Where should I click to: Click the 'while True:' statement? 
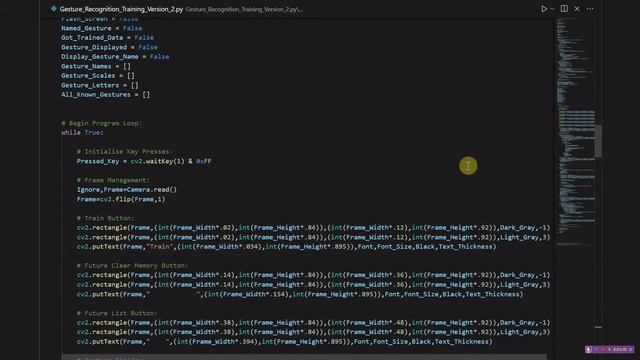coord(82,133)
